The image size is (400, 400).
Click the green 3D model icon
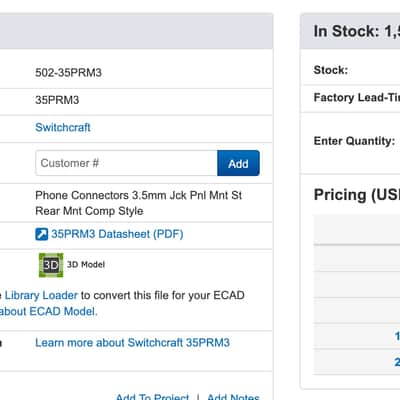(x=51, y=265)
